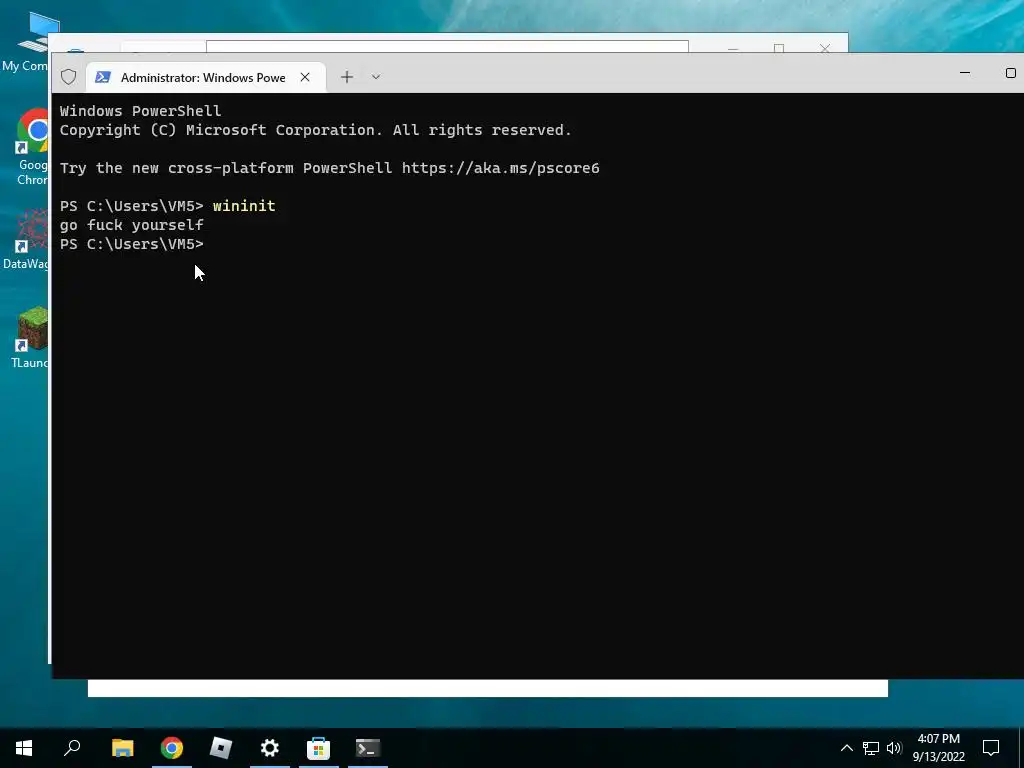The height and width of the screenshot is (768, 1024).
Task: Open Microsoft Store from the taskbar
Action: pos(319,748)
